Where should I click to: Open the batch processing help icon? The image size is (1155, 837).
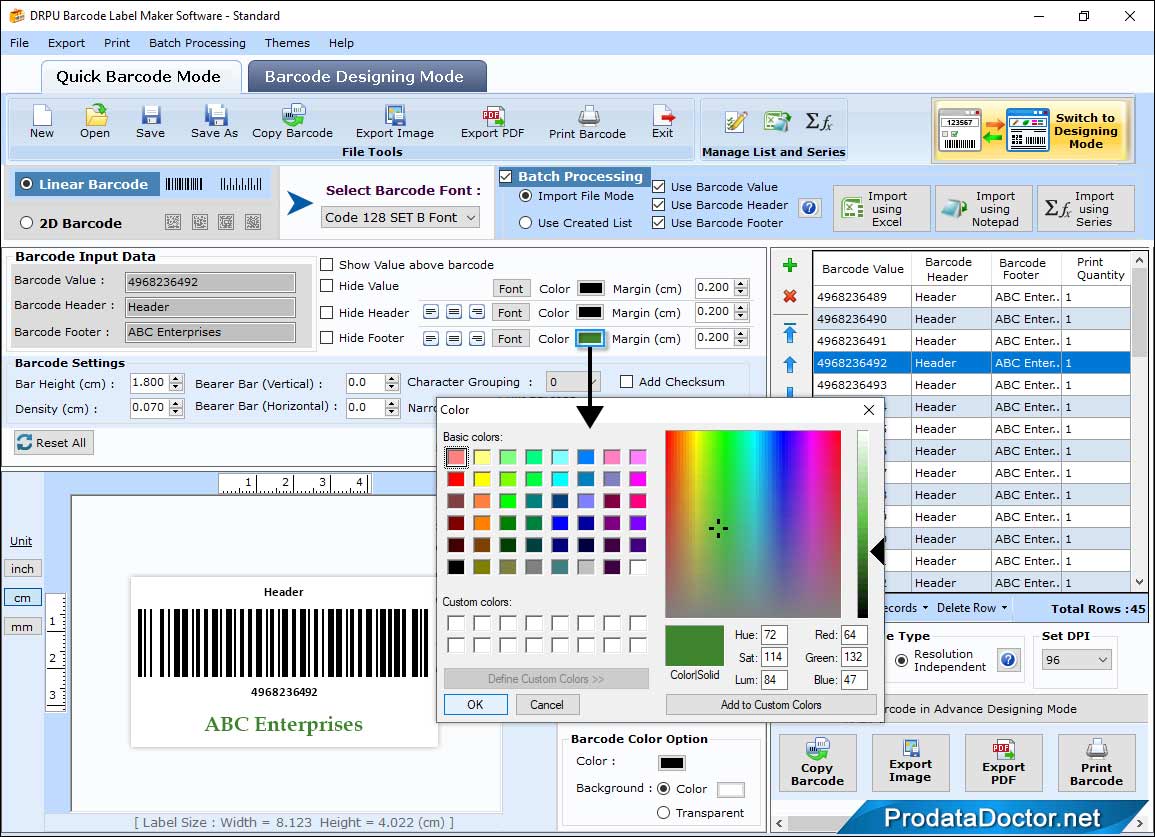point(810,208)
